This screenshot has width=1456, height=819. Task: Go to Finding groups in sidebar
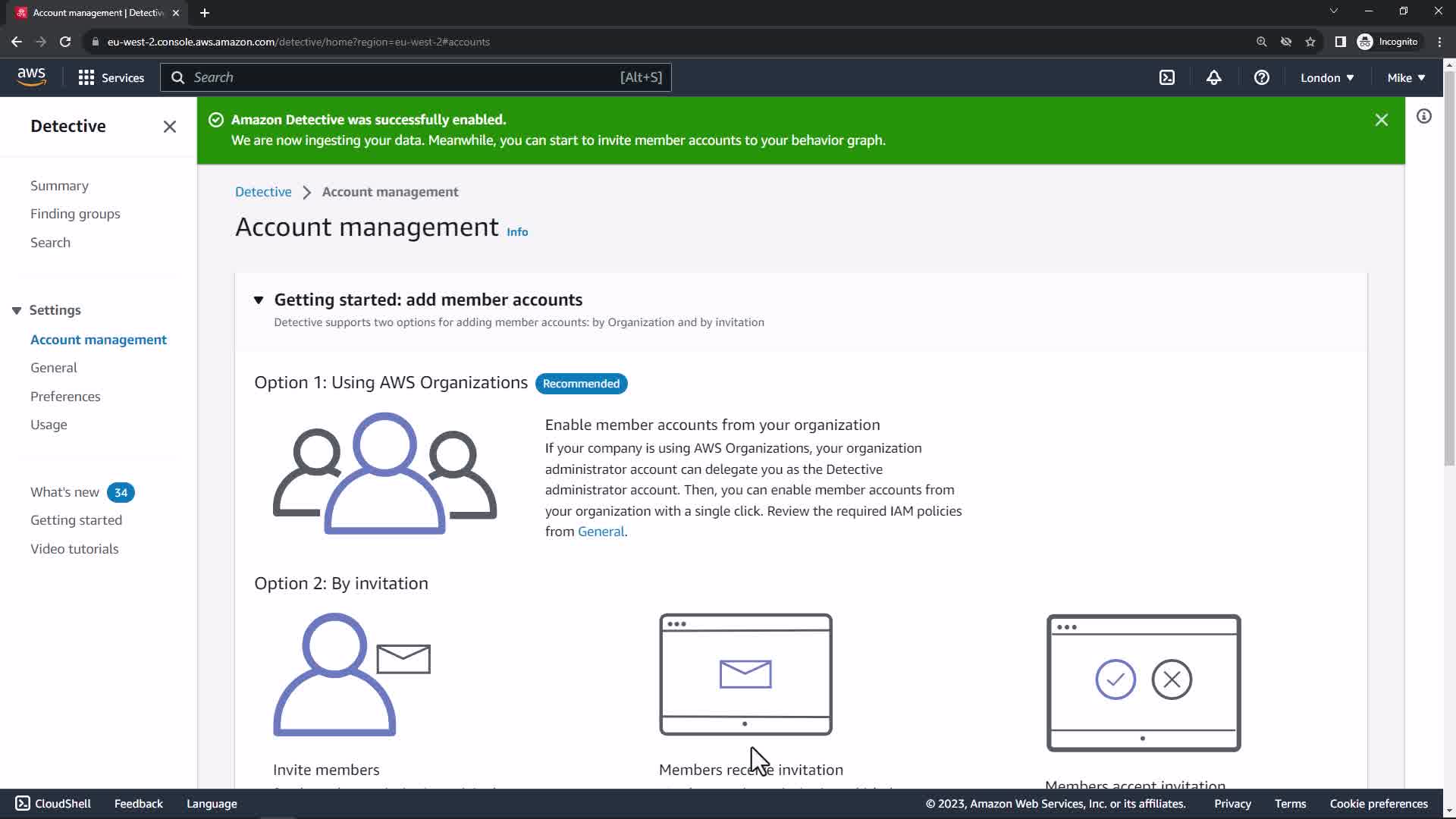click(x=75, y=214)
